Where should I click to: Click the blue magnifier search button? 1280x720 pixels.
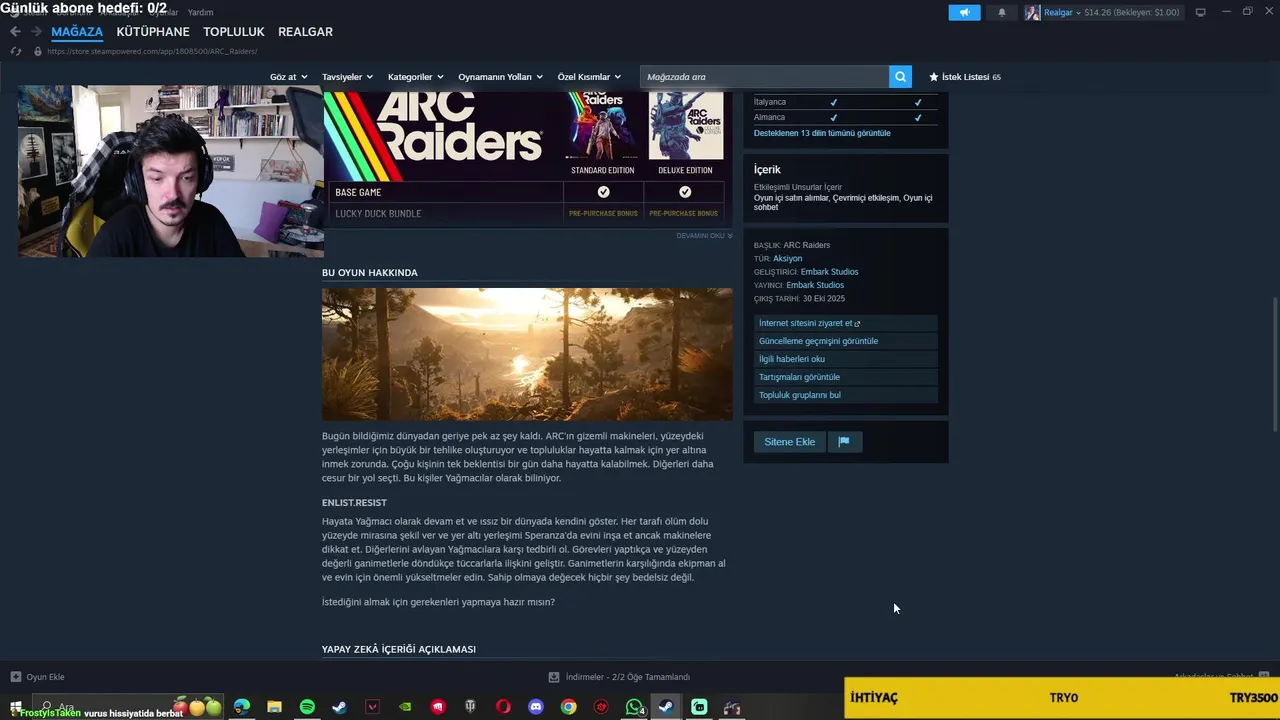[x=900, y=77]
